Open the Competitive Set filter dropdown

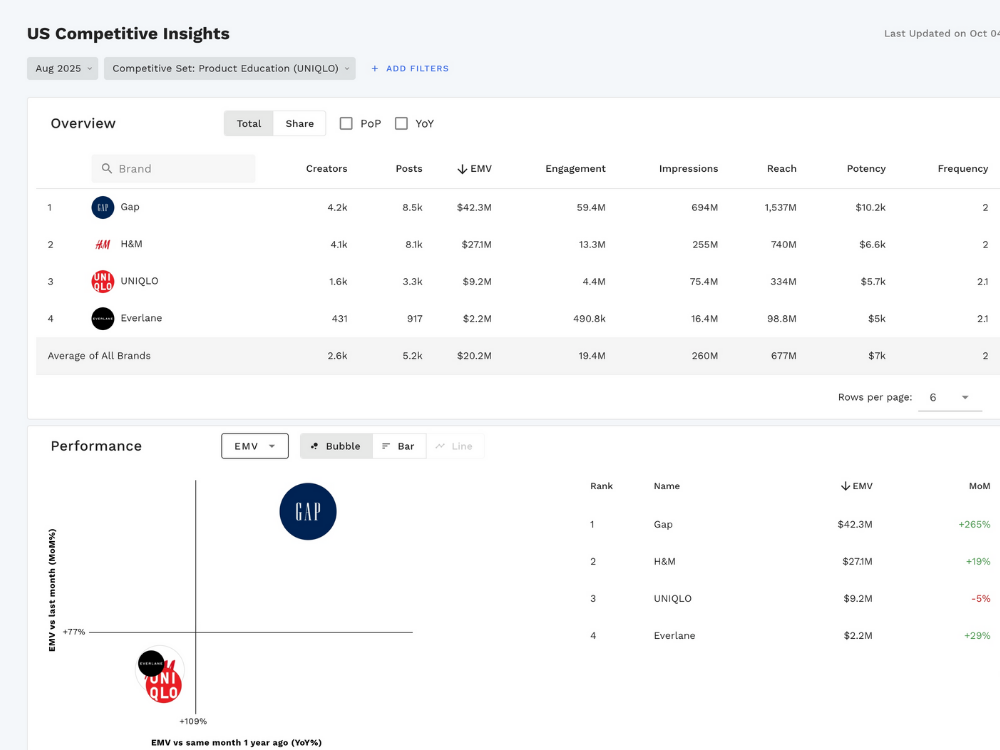pos(229,69)
